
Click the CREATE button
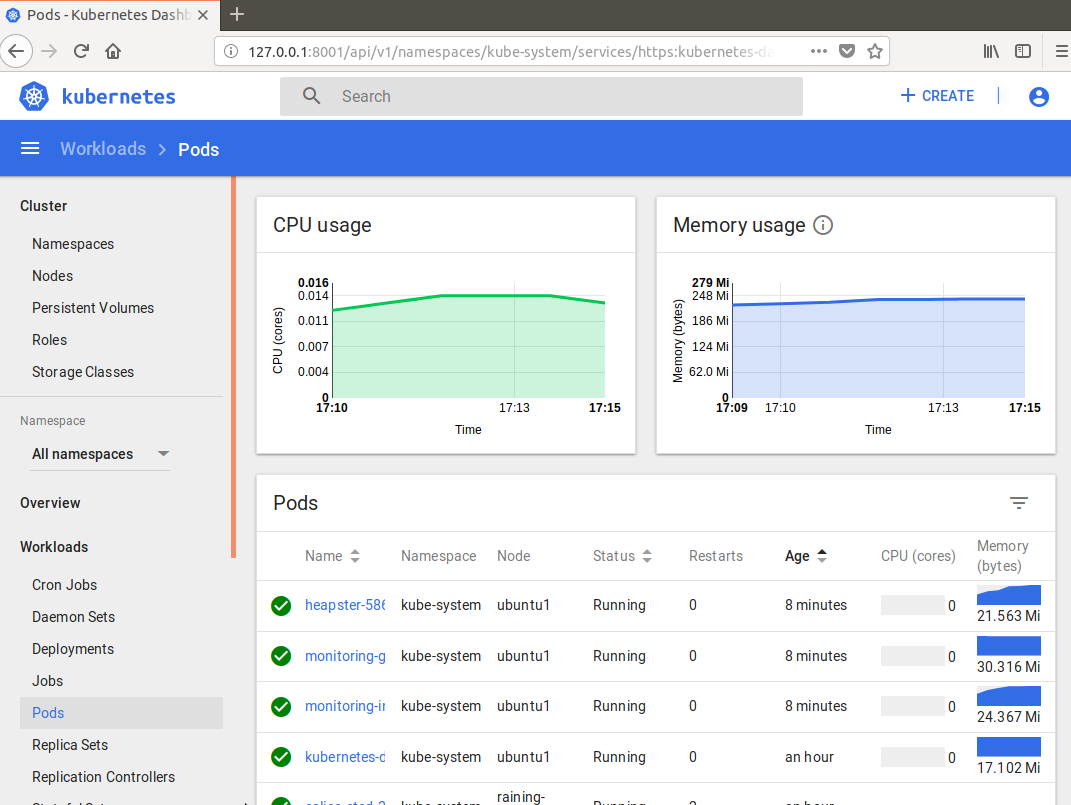[937, 96]
